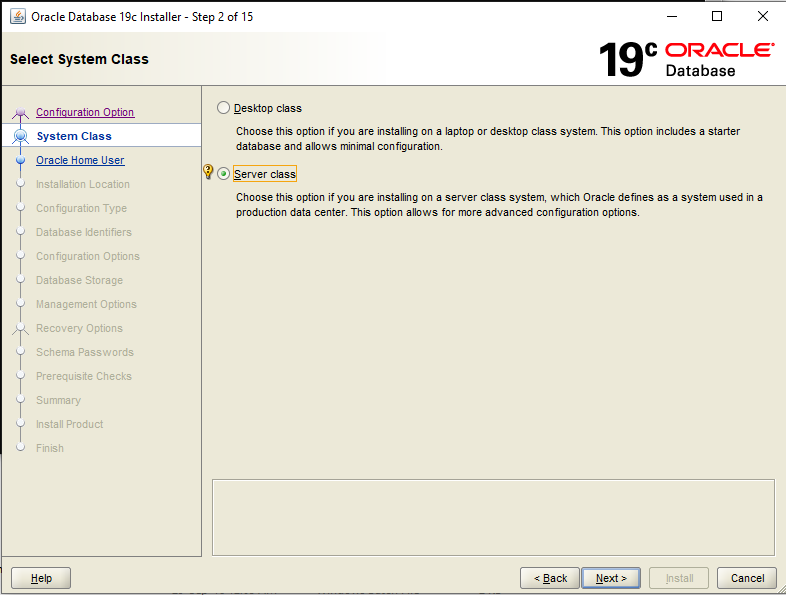Click the Configuration Options step label

point(88,257)
